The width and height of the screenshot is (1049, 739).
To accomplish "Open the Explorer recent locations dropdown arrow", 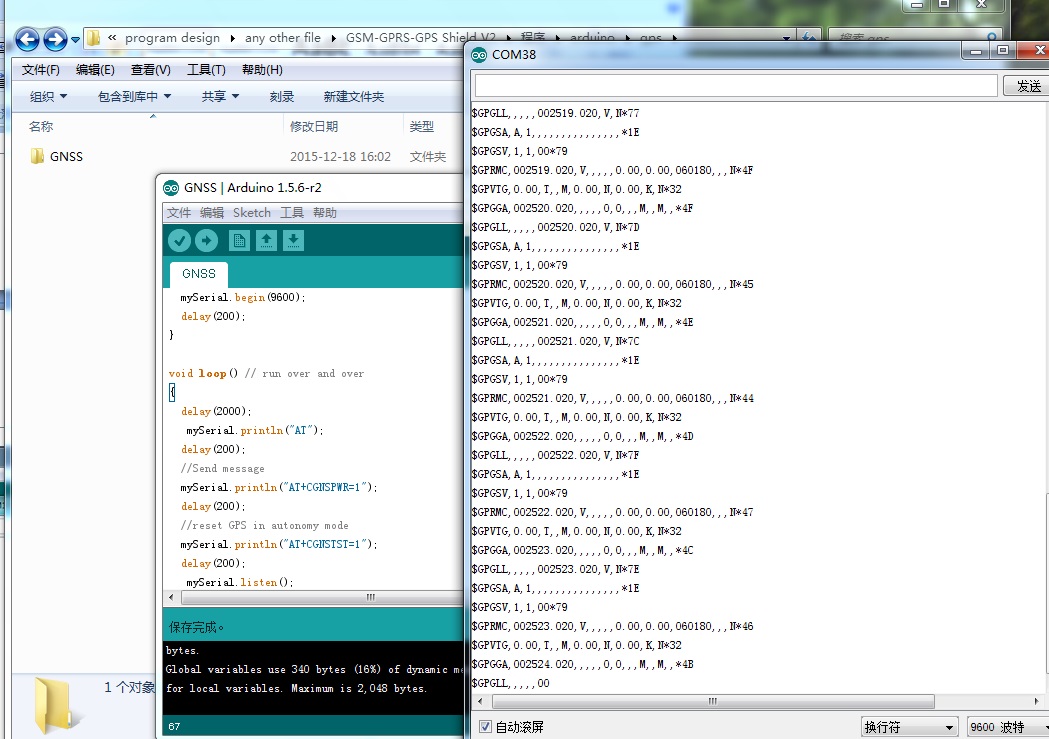I will (76, 39).
